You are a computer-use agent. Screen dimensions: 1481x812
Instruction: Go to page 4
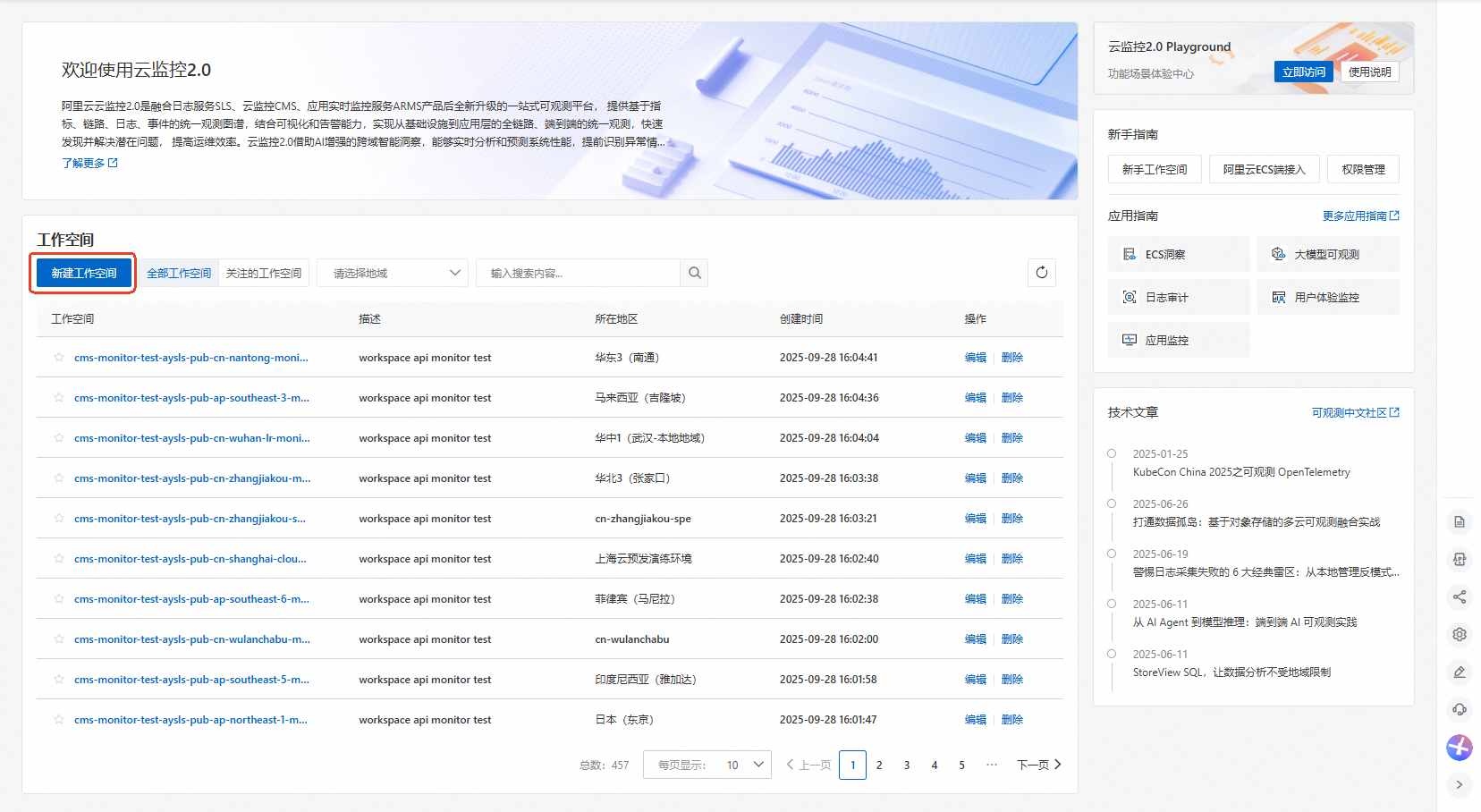(935, 765)
